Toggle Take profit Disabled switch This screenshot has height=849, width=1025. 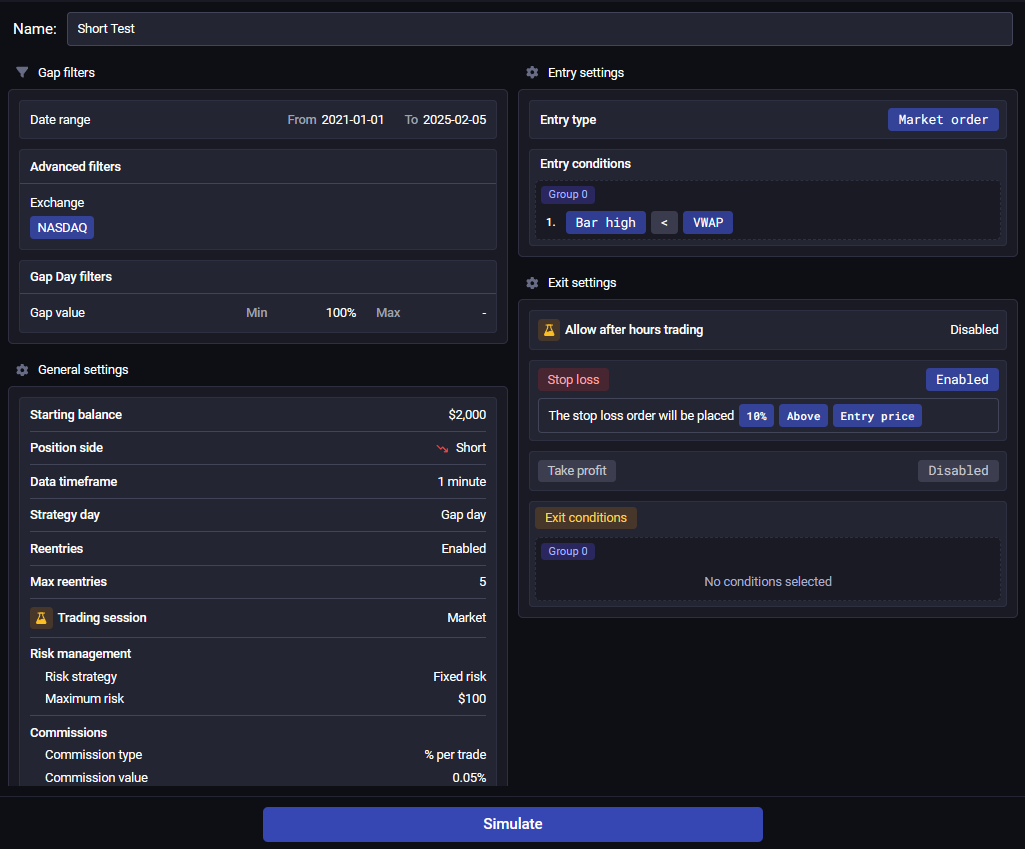[958, 471]
